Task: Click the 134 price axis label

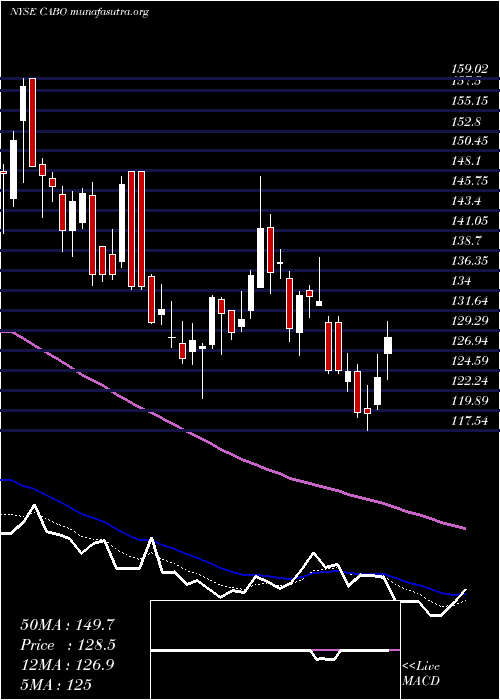Action: [461, 281]
